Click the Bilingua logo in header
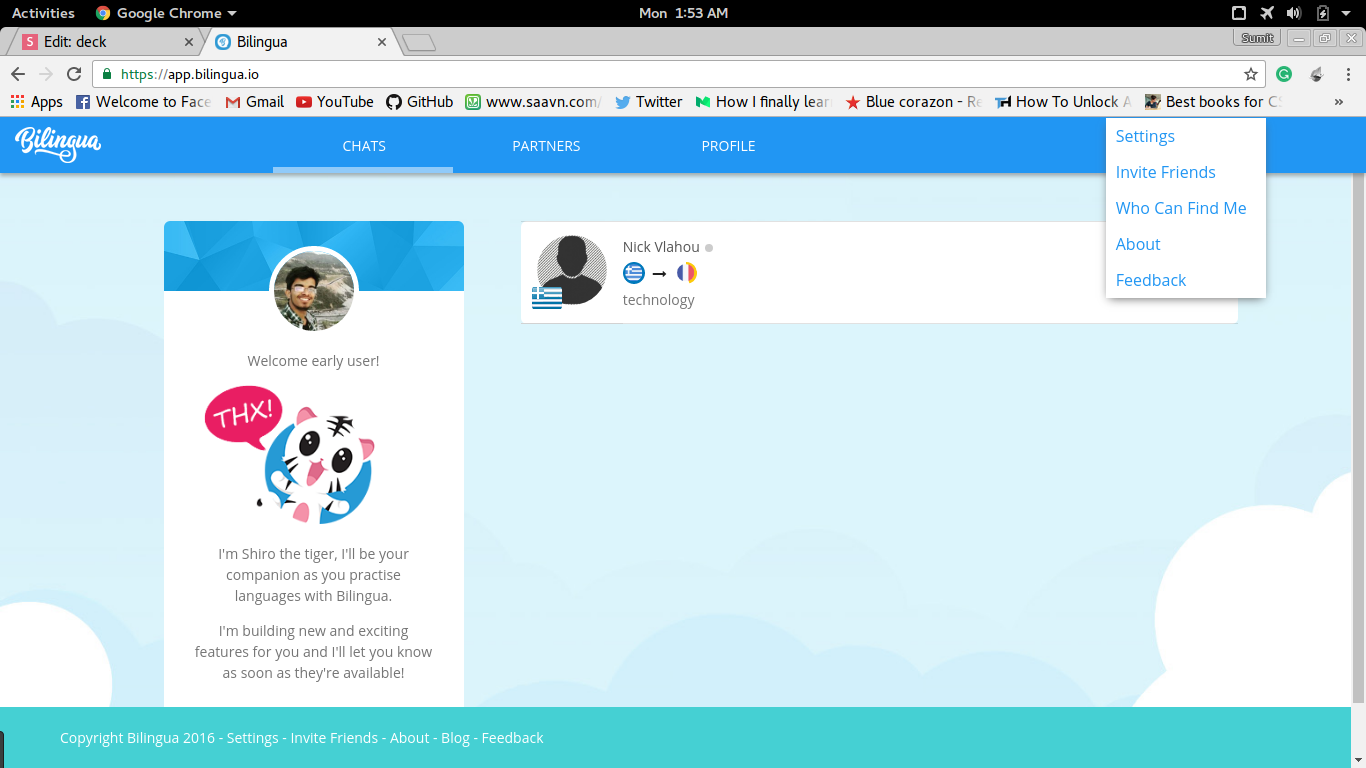1366x768 pixels. point(58,145)
